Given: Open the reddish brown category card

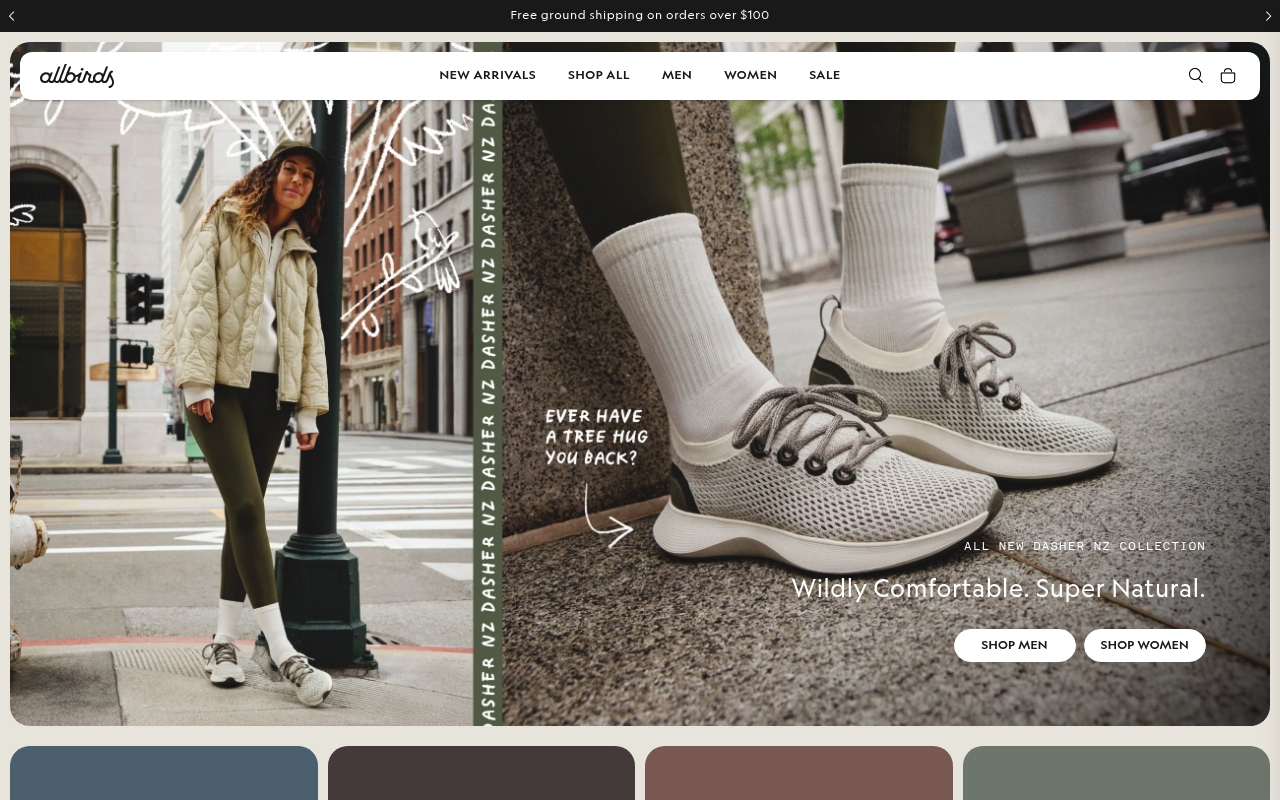Looking at the screenshot, I should 799,773.
